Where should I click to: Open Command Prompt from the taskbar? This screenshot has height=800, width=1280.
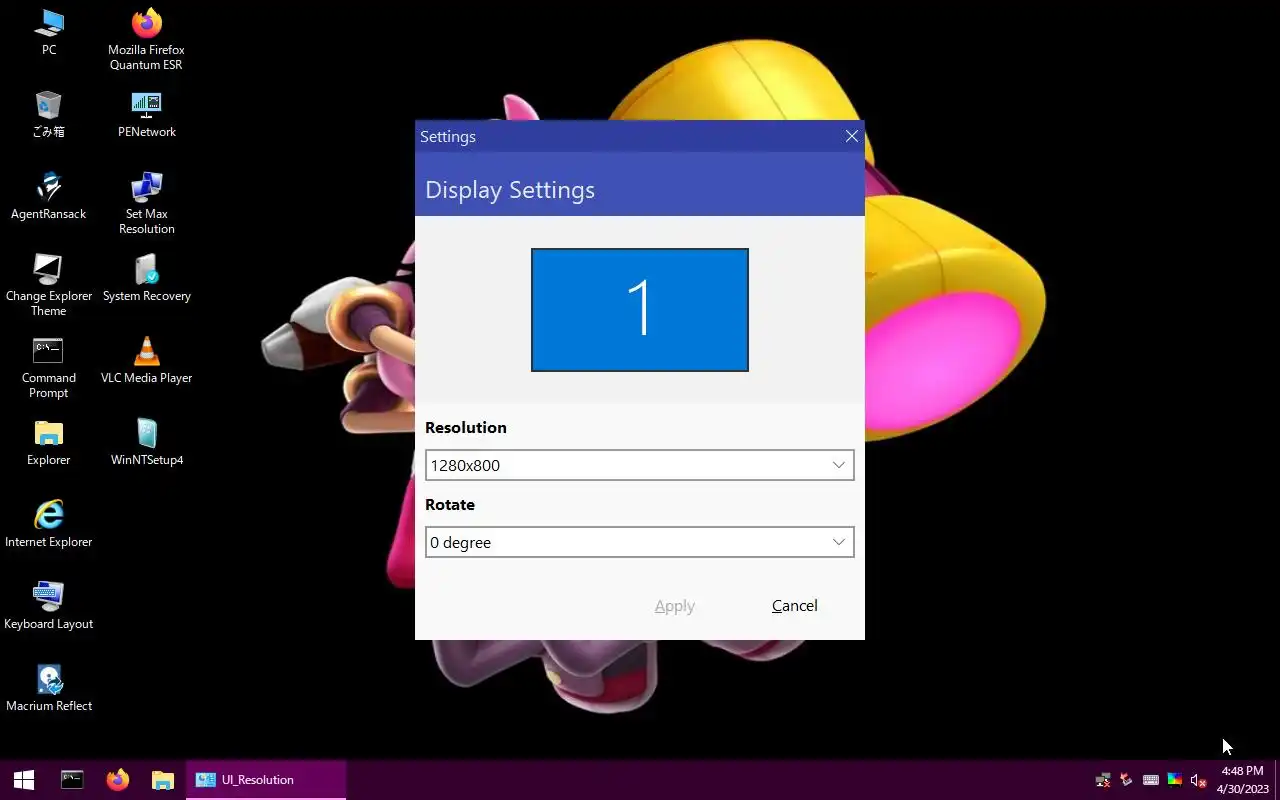click(72, 780)
